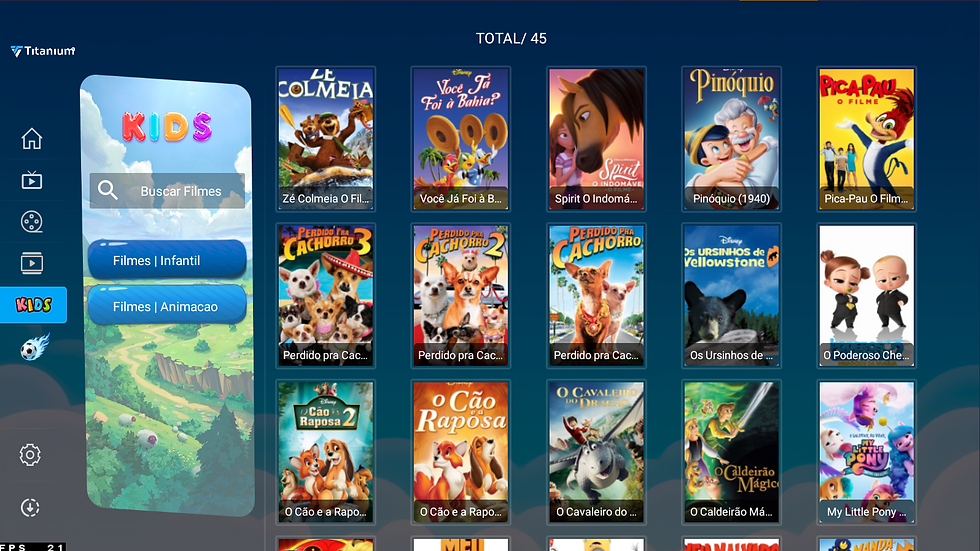
Task: Open the Home icon in sidebar
Action: click(32, 139)
